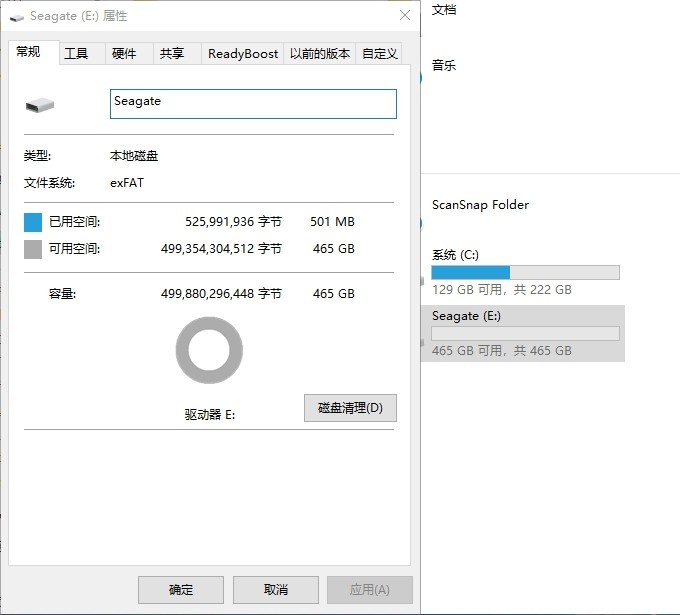
Task: Select Seagate (E:) drive in Explorer
Action: (523, 333)
